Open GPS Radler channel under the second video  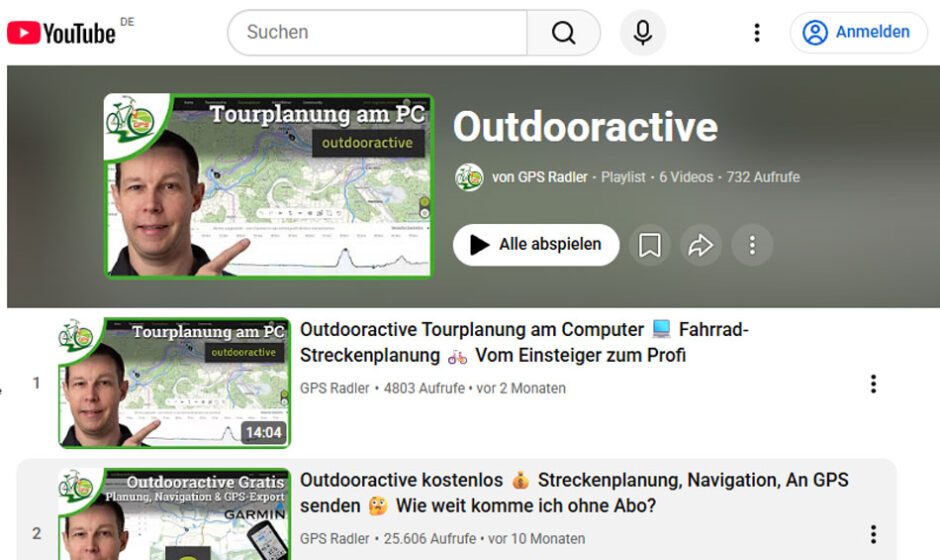[335, 539]
